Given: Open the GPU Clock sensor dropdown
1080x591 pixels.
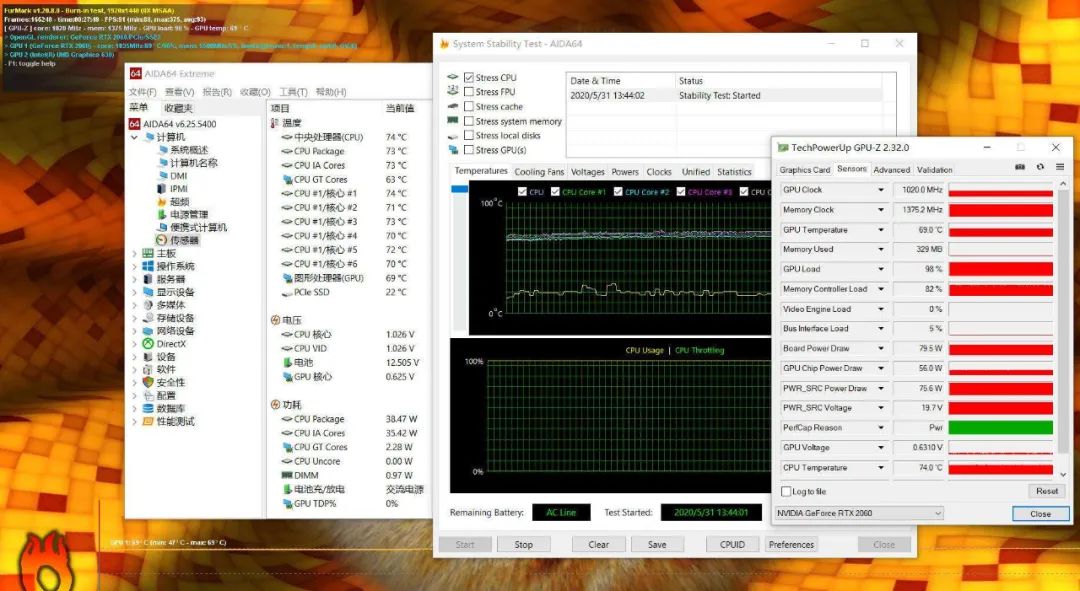Looking at the screenshot, I should click(880, 189).
